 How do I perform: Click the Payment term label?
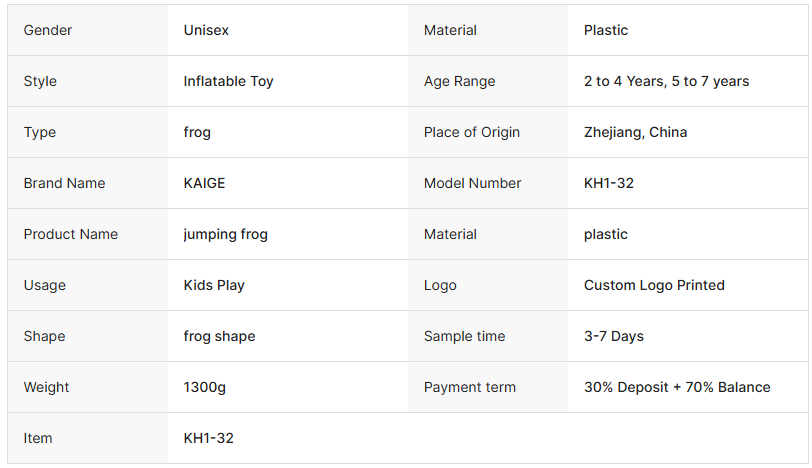coord(470,387)
